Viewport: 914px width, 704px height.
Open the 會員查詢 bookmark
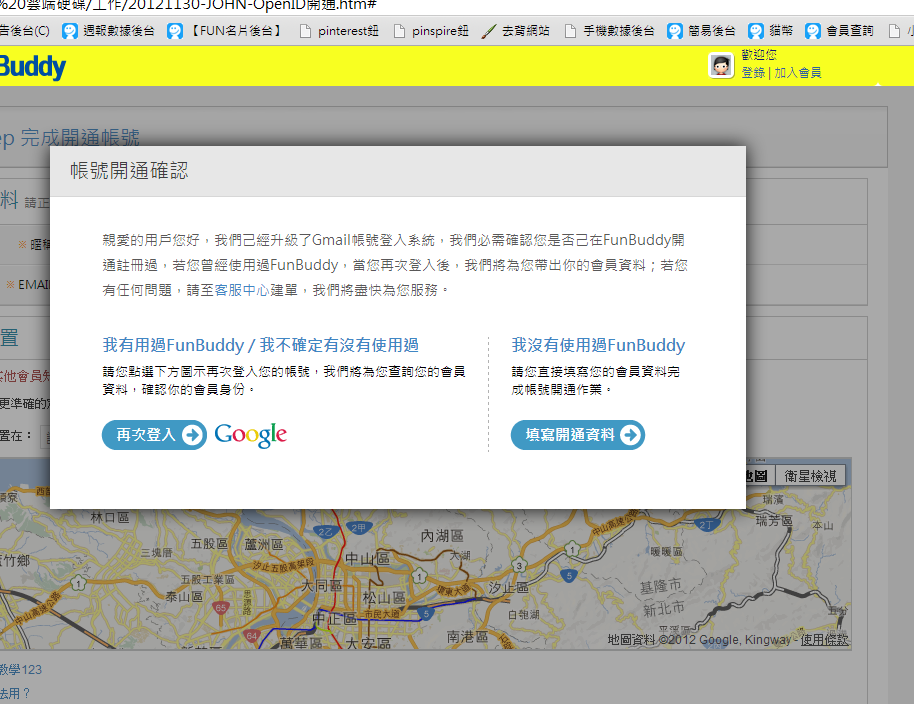(839, 31)
